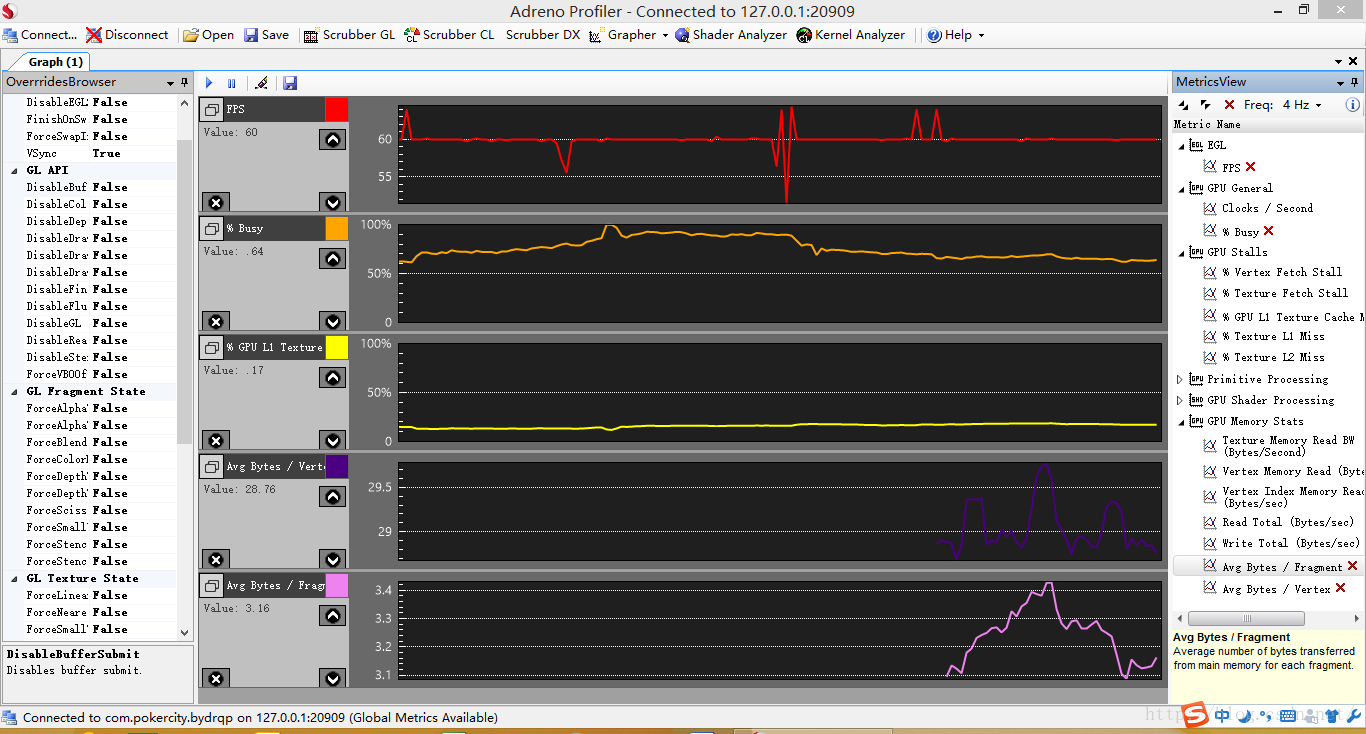The image size is (1366, 734).
Task: Move the % Busy graph down
Action: 333,321
